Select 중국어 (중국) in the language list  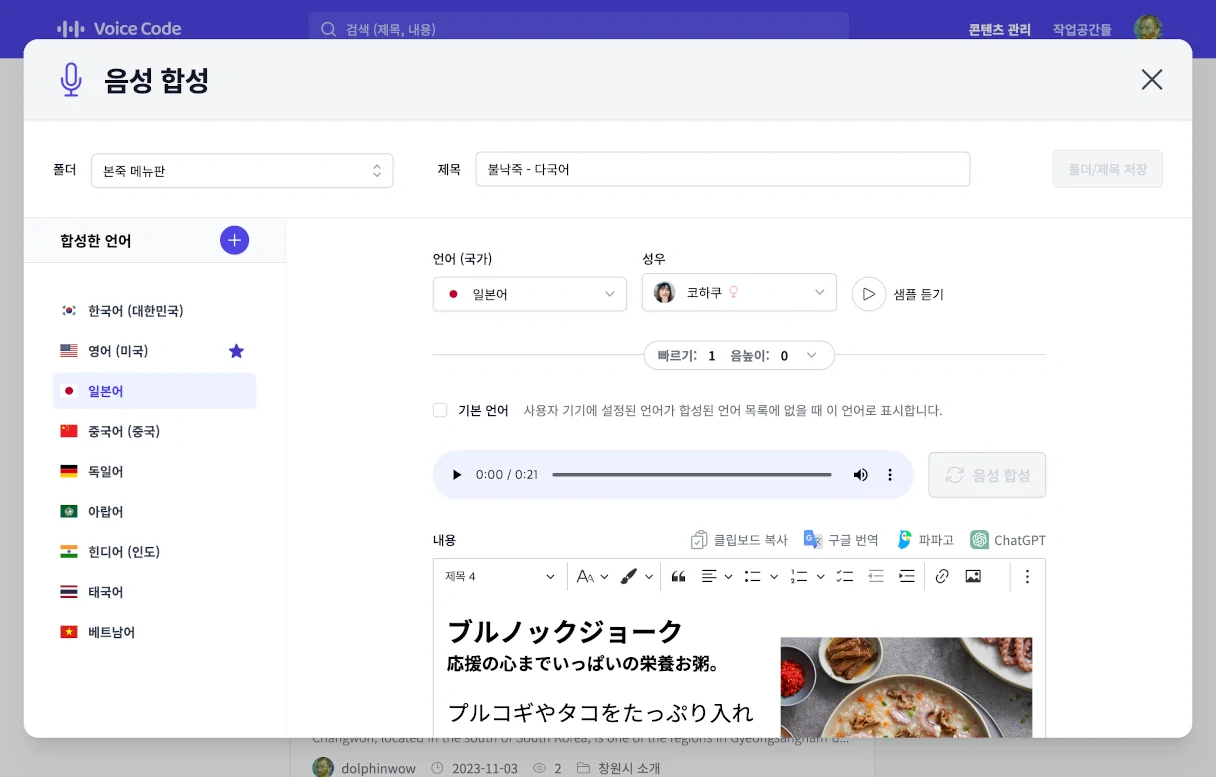[x=123, y=431]
